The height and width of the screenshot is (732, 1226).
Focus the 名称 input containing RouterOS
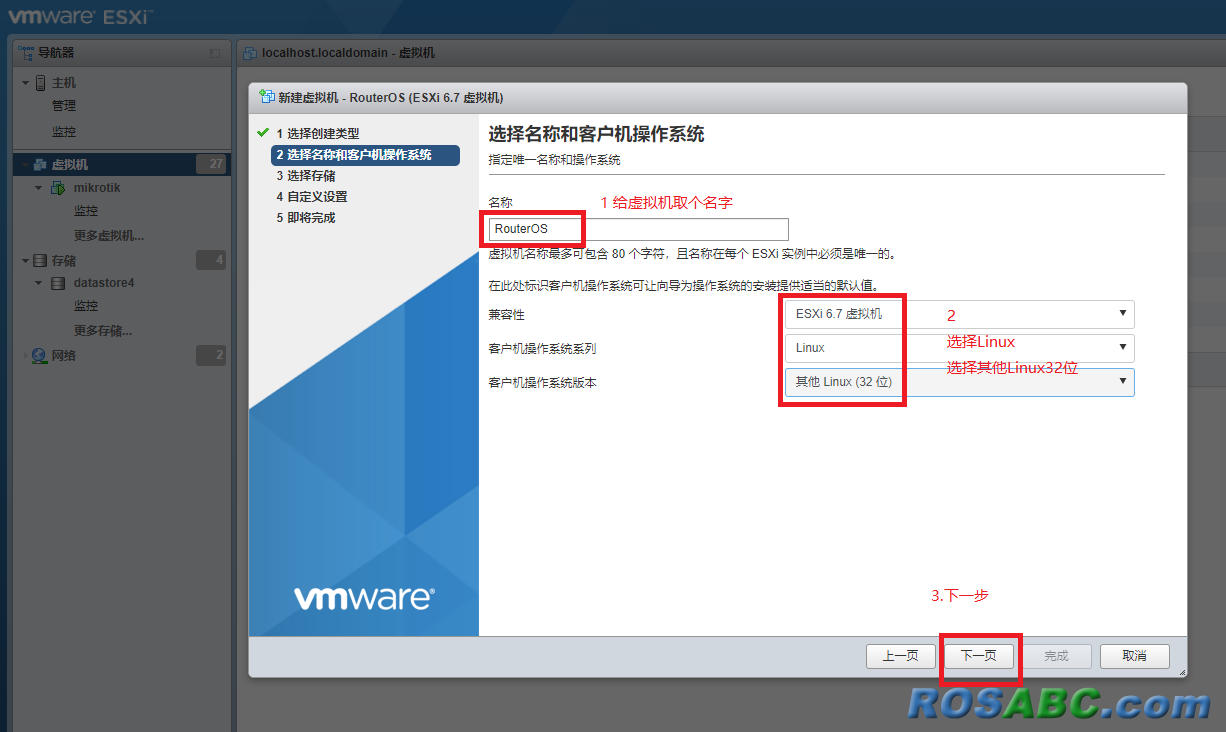point(638,229)
